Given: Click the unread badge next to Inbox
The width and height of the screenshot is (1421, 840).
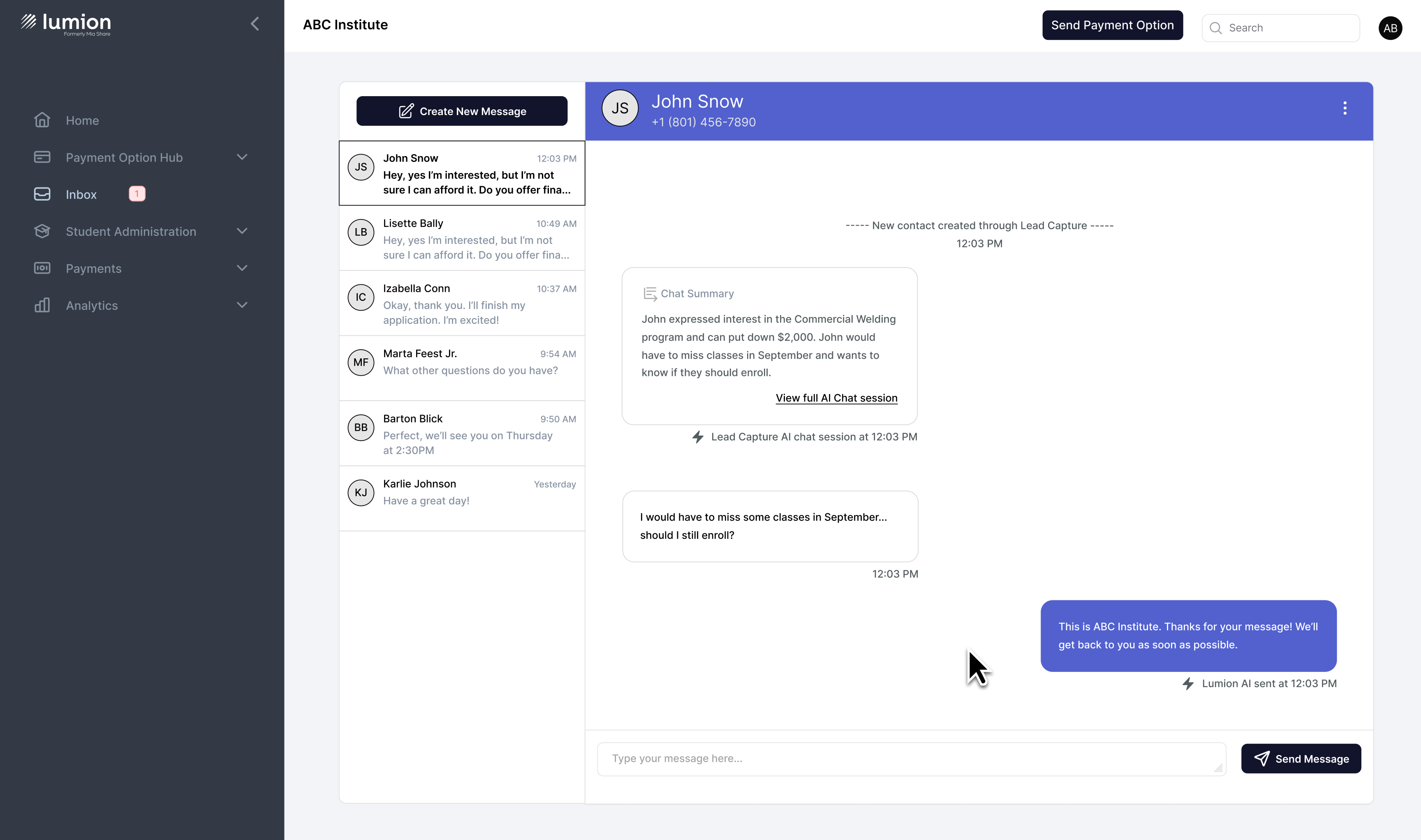Looking at the screenshot, I should (x=137, y=194).
